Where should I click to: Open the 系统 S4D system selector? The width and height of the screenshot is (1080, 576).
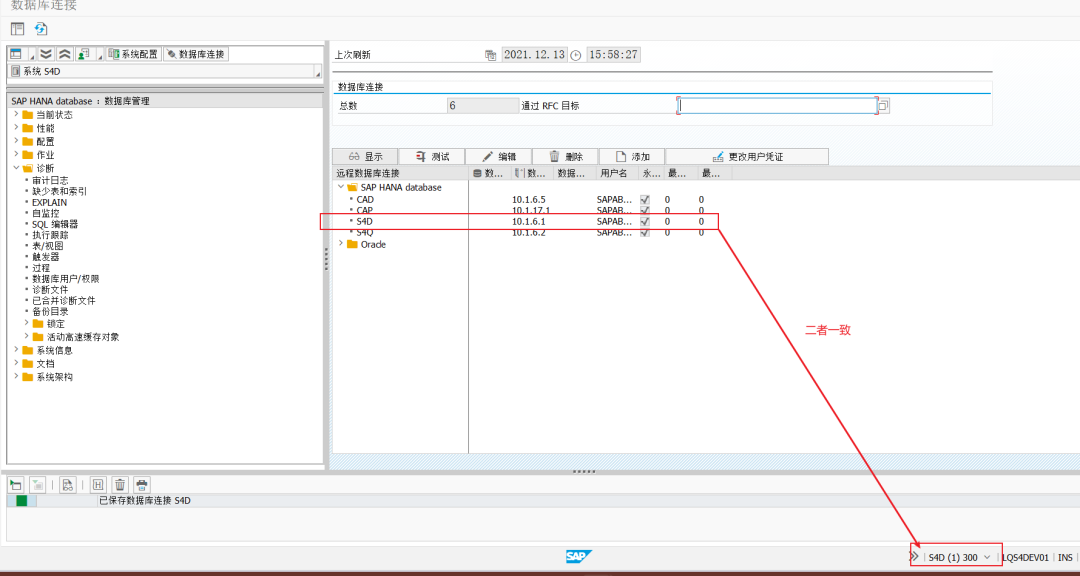(x=165, y=72)
